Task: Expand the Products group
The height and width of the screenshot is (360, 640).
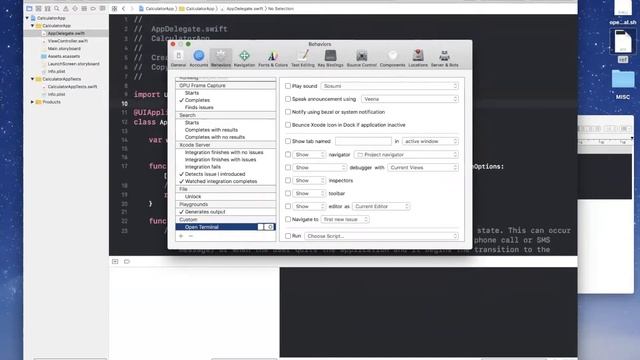Action: (32, 102)
